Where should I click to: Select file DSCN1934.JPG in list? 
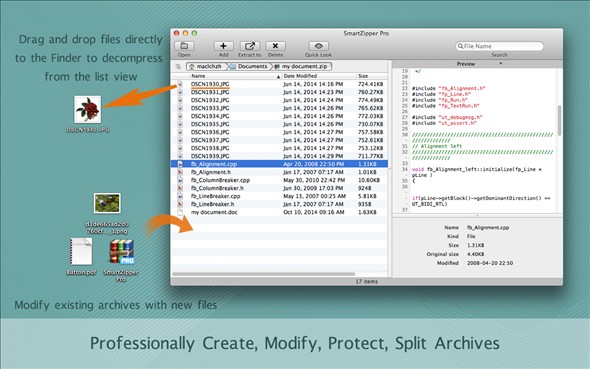tap(210, 116)
